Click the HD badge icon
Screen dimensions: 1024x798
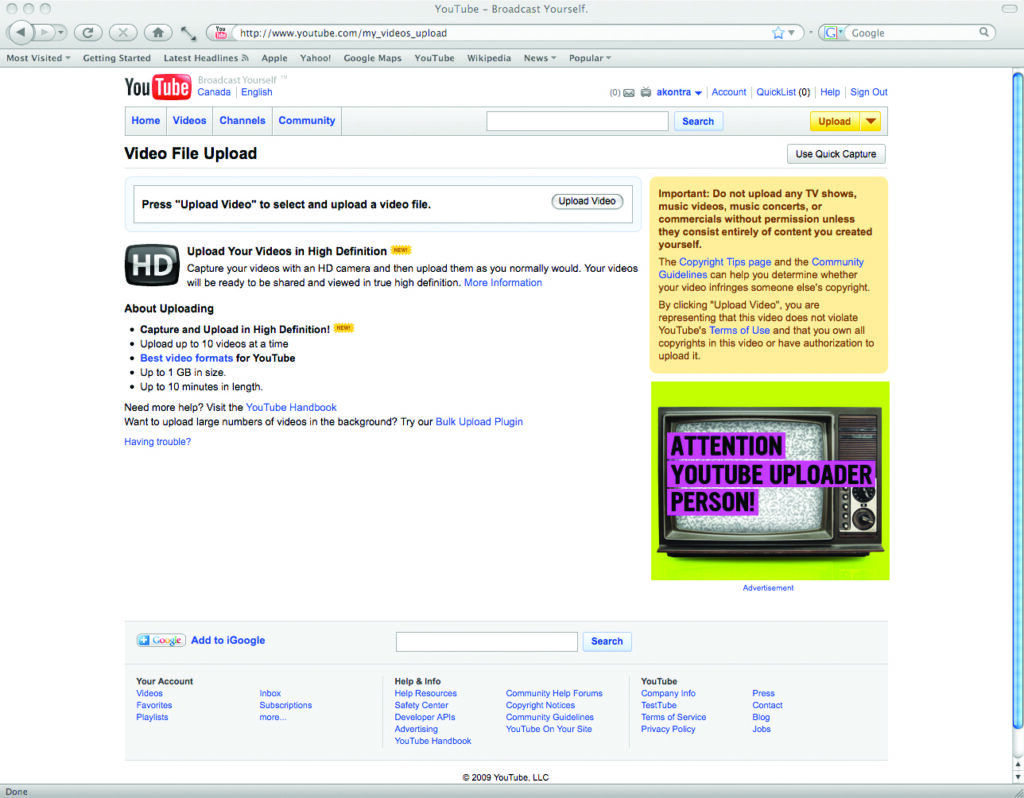click(152, 265)
